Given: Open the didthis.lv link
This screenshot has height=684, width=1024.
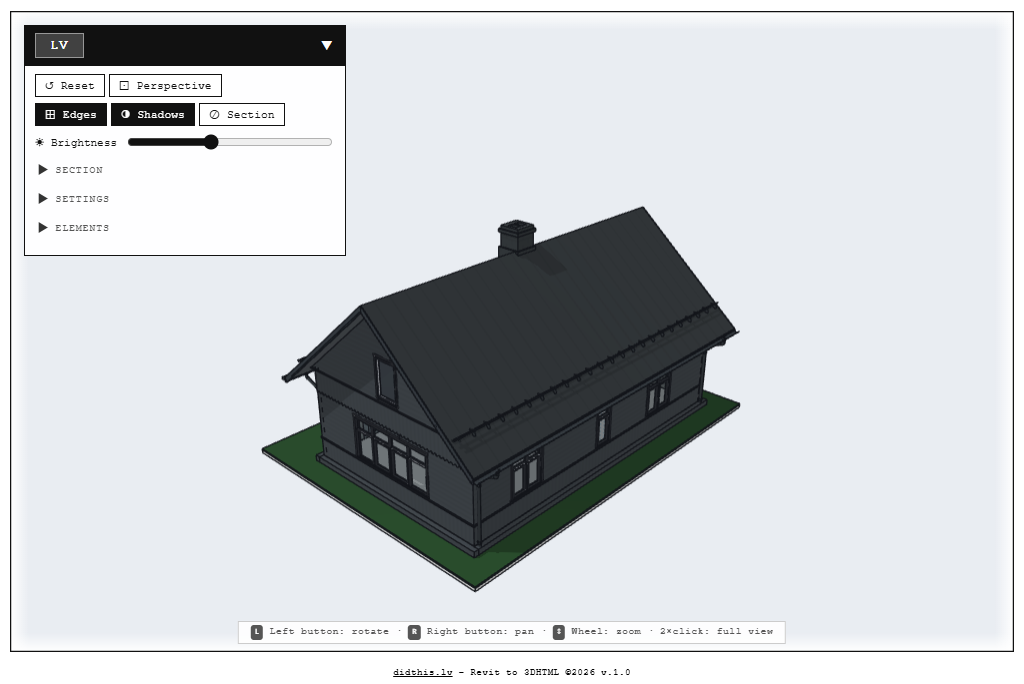Looking at the screenshot, I should (423, 672).
